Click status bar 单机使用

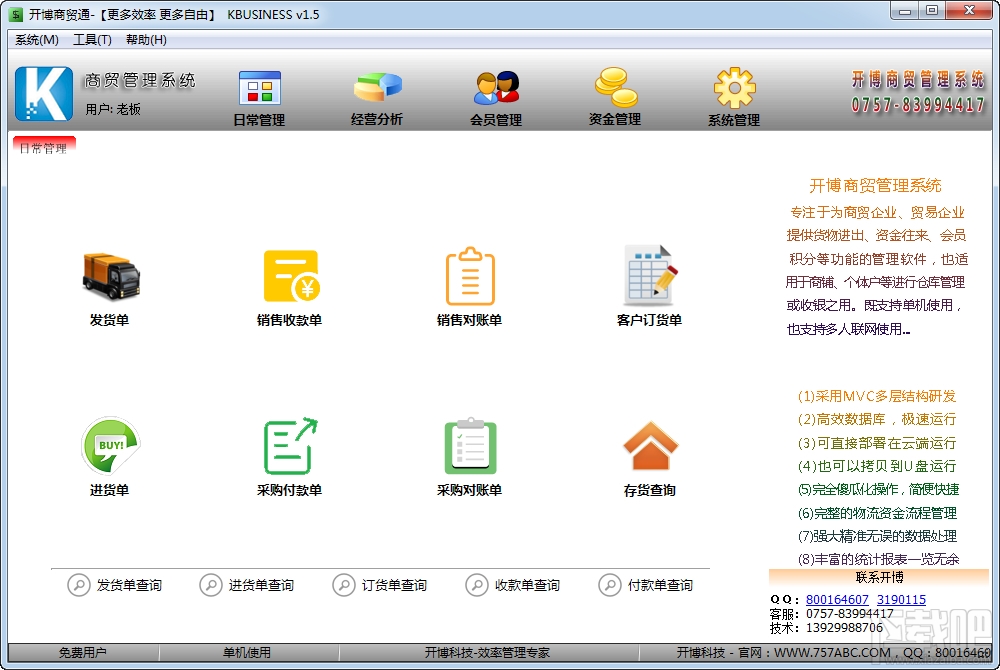[x=247, y=653]
